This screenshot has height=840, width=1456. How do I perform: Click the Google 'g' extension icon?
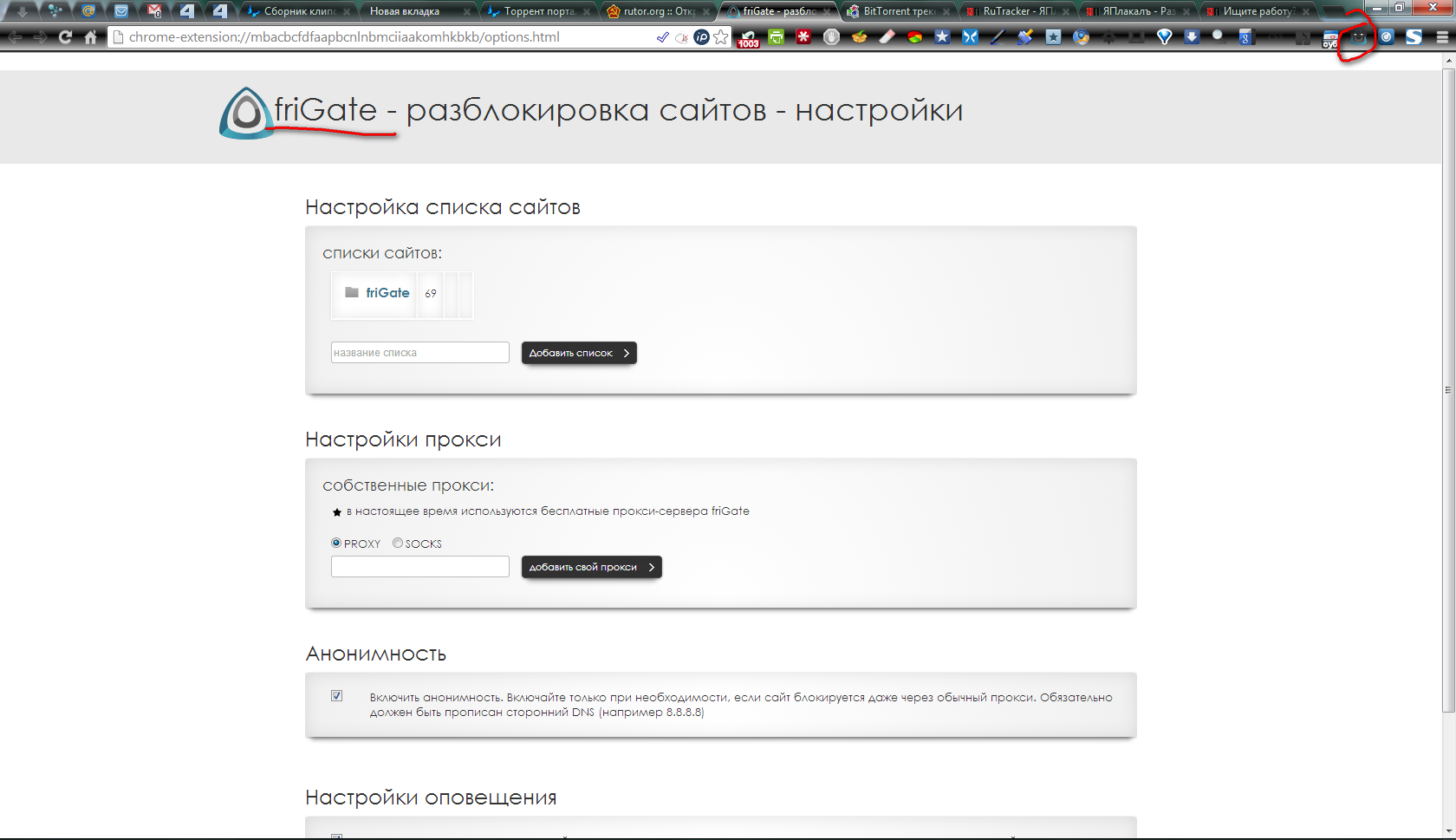pyautogui.click(x=1245, y=37)
